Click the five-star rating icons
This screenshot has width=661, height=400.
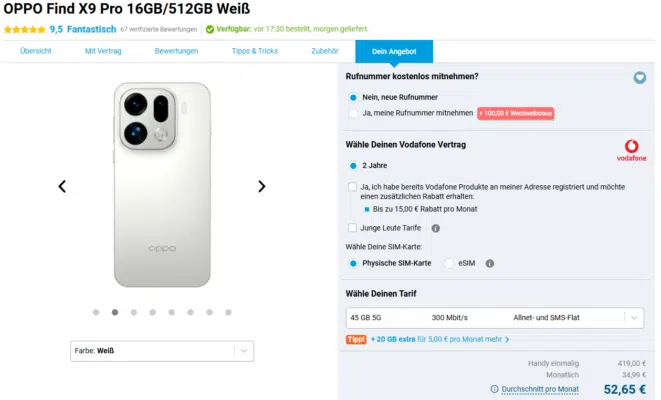click(24, 29)
